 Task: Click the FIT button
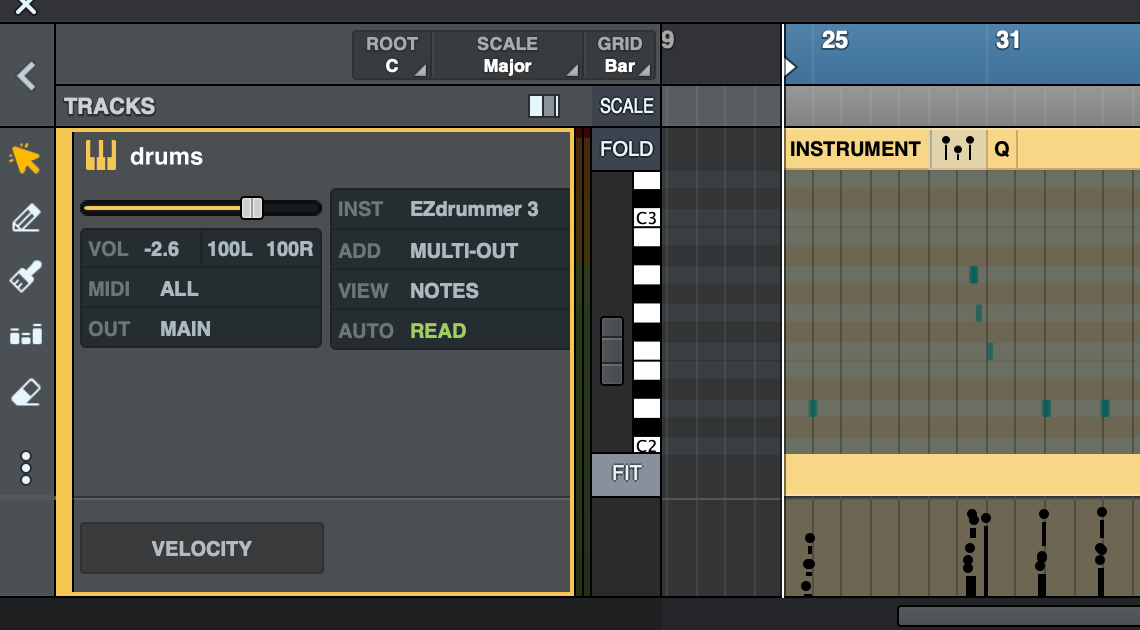click(x=626, y=474)
